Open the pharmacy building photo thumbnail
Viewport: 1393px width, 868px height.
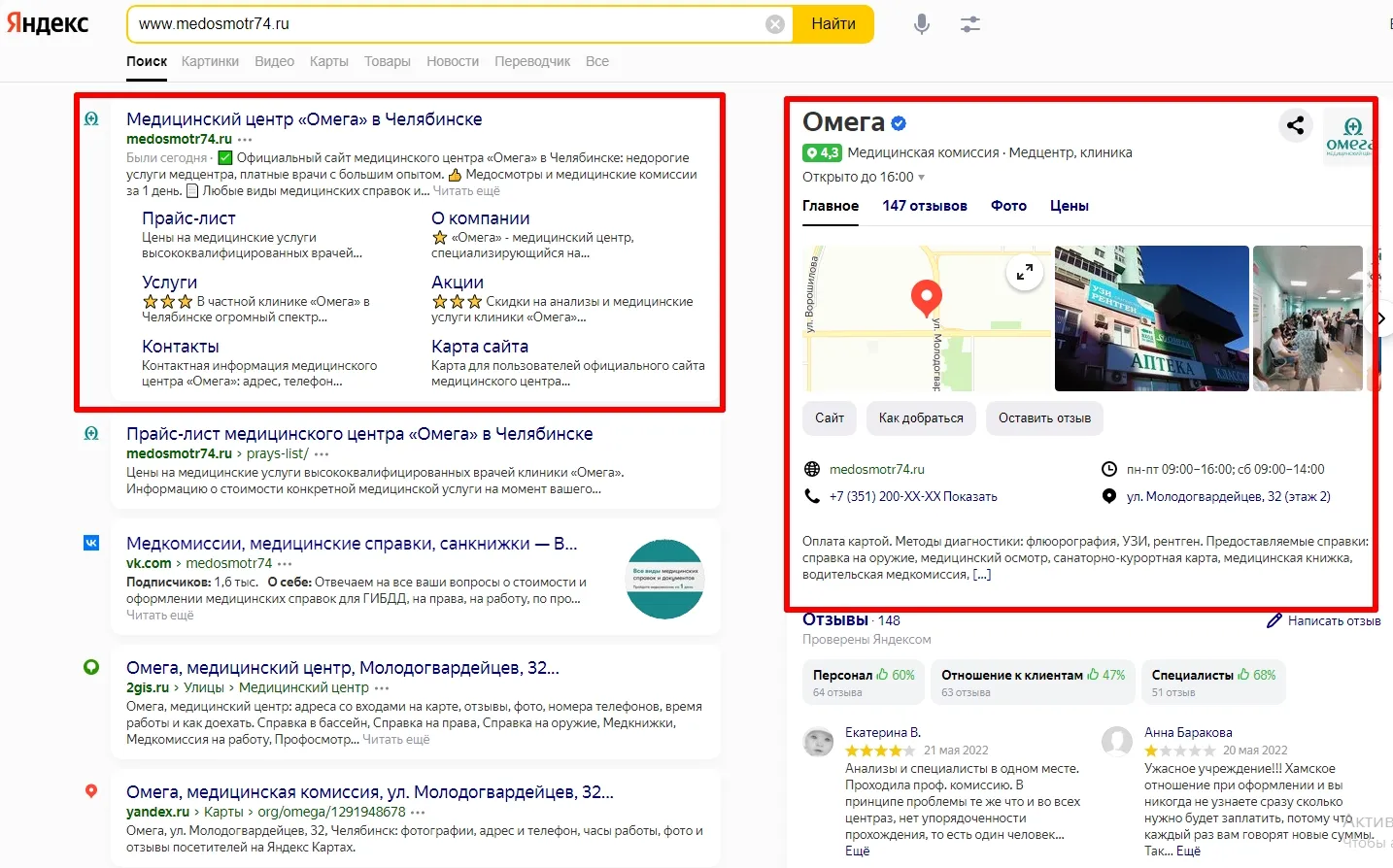click(x=1151, y=318)
